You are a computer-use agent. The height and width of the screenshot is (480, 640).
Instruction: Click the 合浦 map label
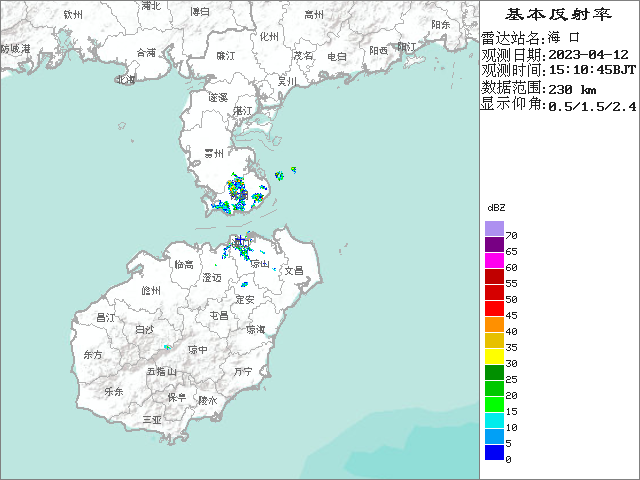[147, 52]
